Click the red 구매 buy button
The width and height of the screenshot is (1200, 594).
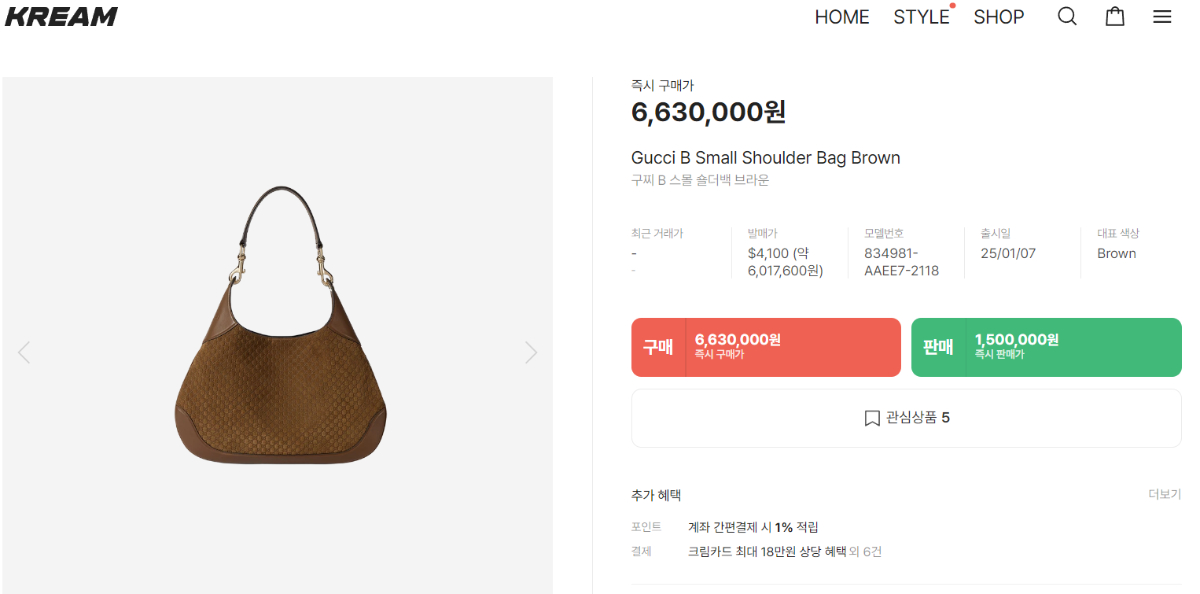click(765, 347)
